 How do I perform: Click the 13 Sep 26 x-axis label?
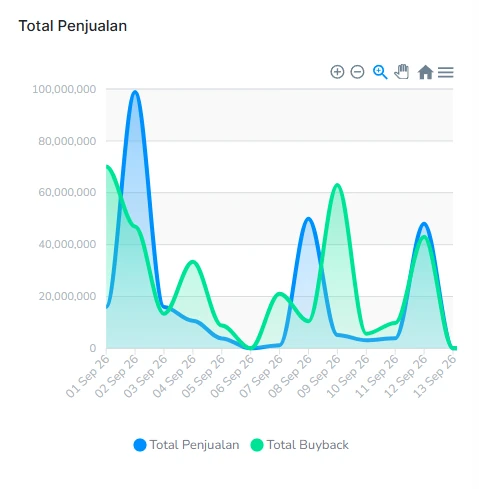[x=435, y=376]
